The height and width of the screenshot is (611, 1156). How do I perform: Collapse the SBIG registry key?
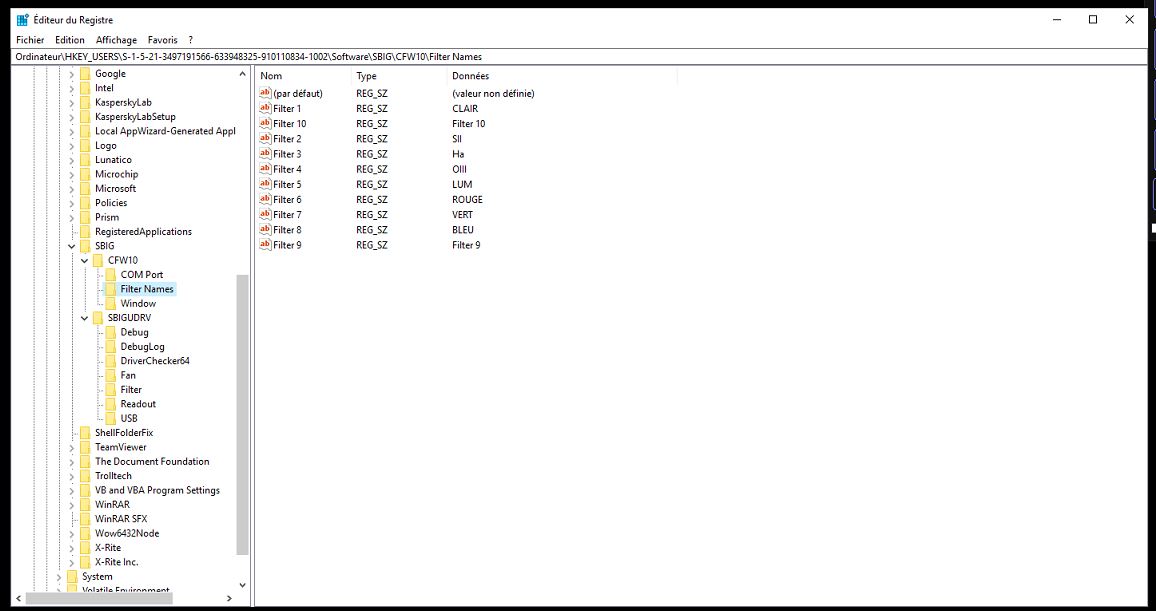click(72, 246)
